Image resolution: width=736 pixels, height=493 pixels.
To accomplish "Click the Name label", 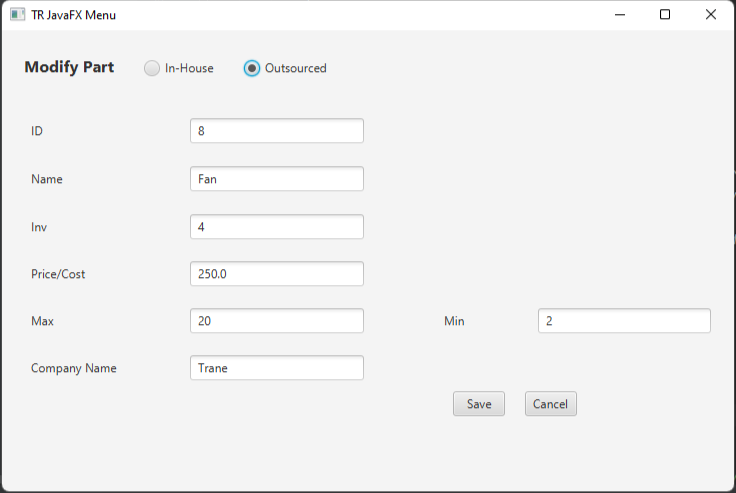I will (47, 179).
